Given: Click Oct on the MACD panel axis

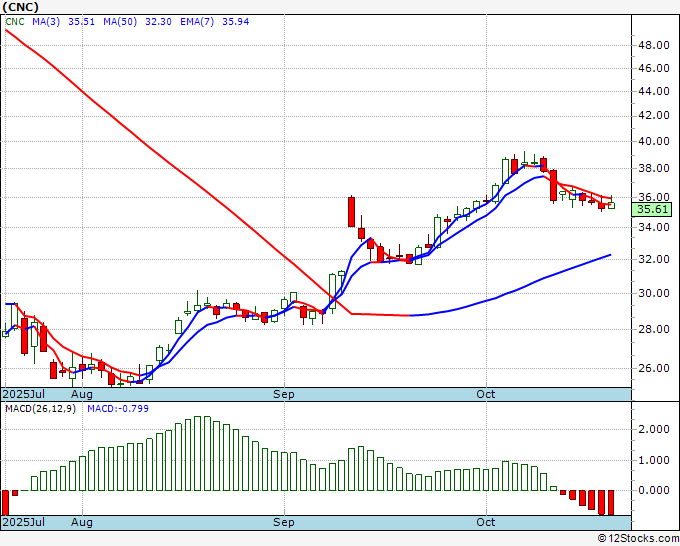Looking at the screenshot, I should pyautogui.click(x=485, y=522).
